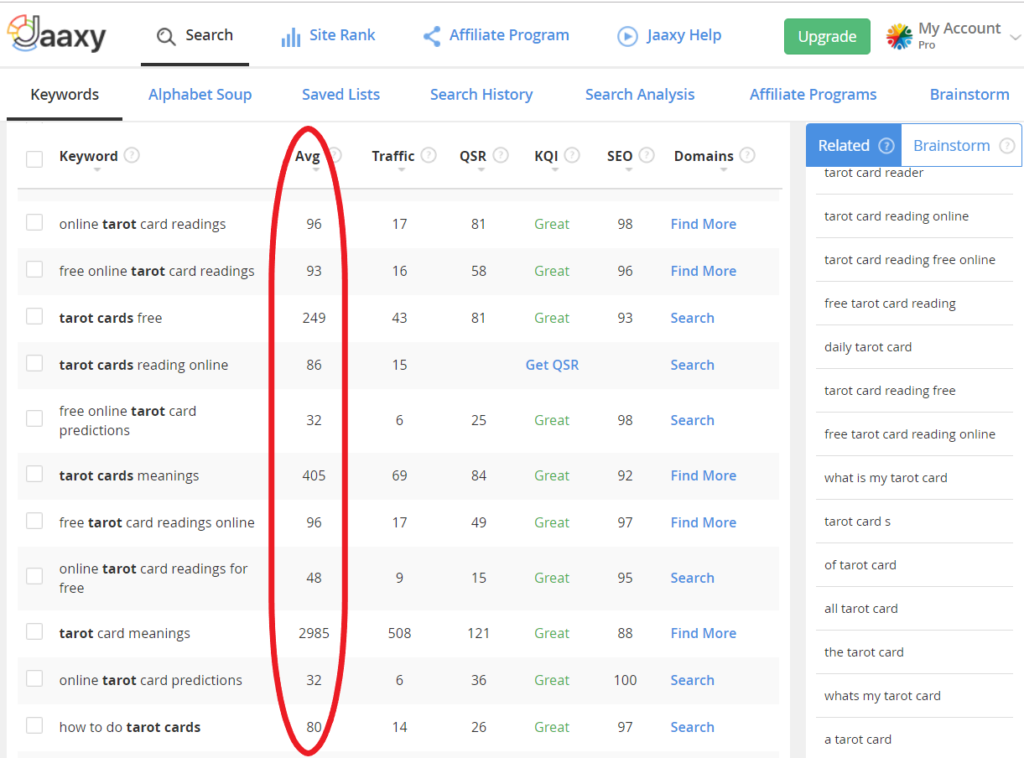
Task: Open the help tooltip beside the KQI header
Action: click(572, 155)
